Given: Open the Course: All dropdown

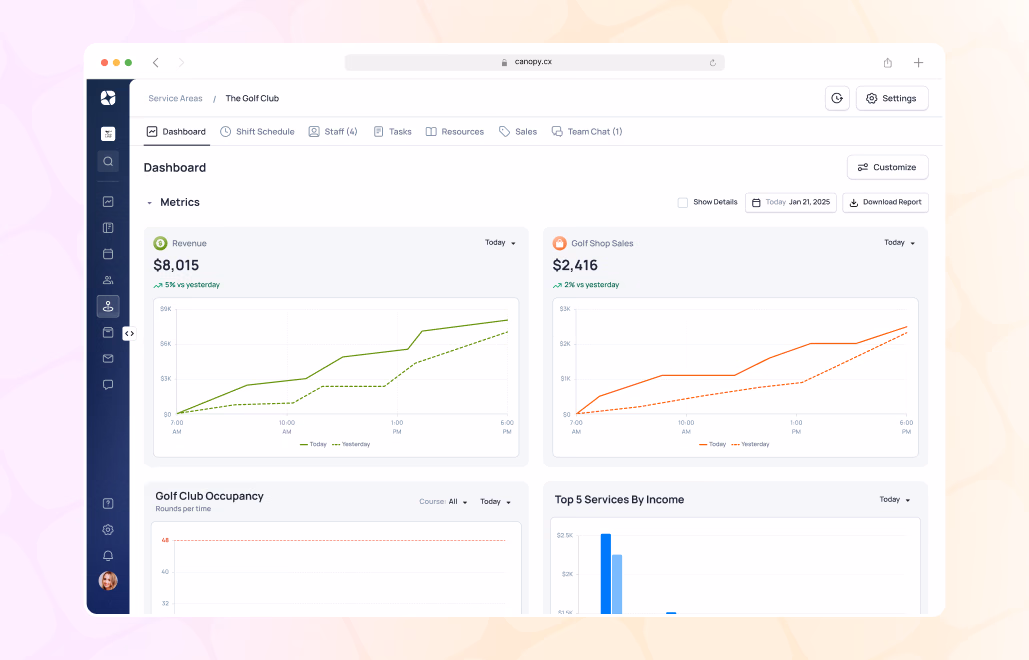Looking at the screenshot, I should point(444,502).
